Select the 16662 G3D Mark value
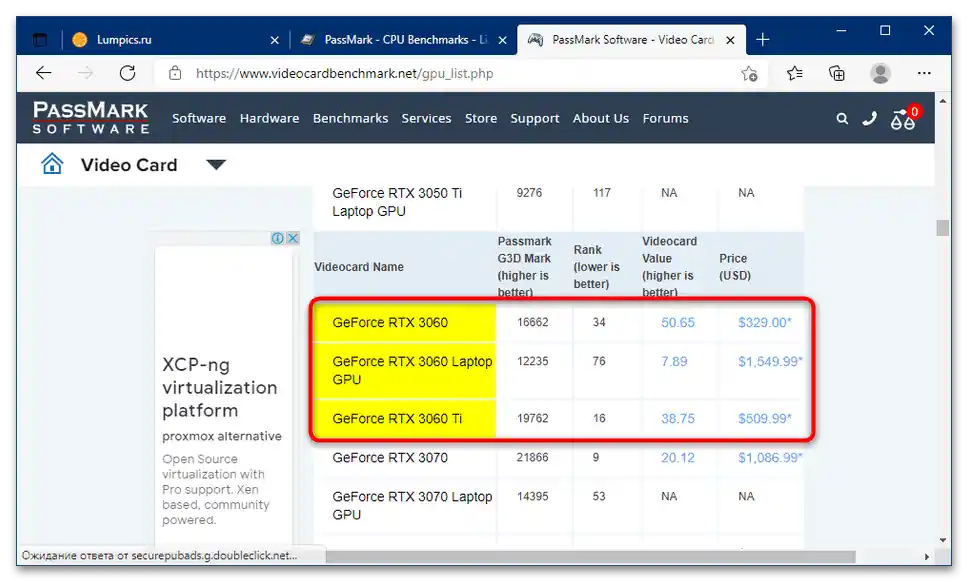968x582 pixels. (533, 322)
